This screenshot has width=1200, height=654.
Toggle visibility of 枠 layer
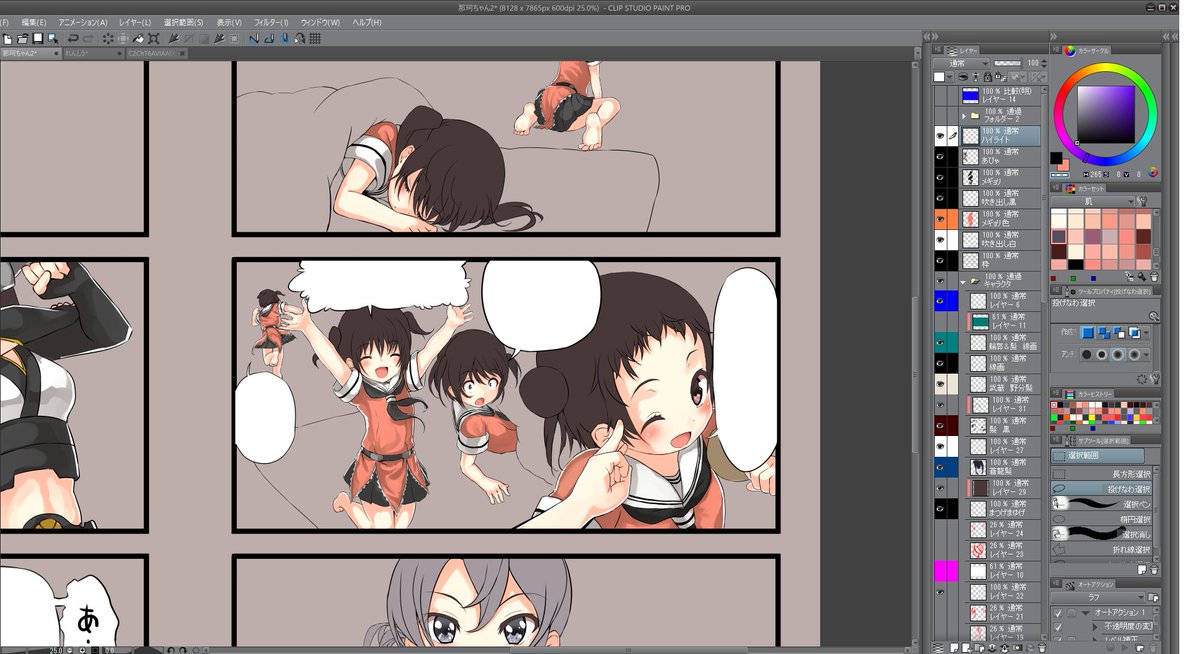click(x=940, y=260)
